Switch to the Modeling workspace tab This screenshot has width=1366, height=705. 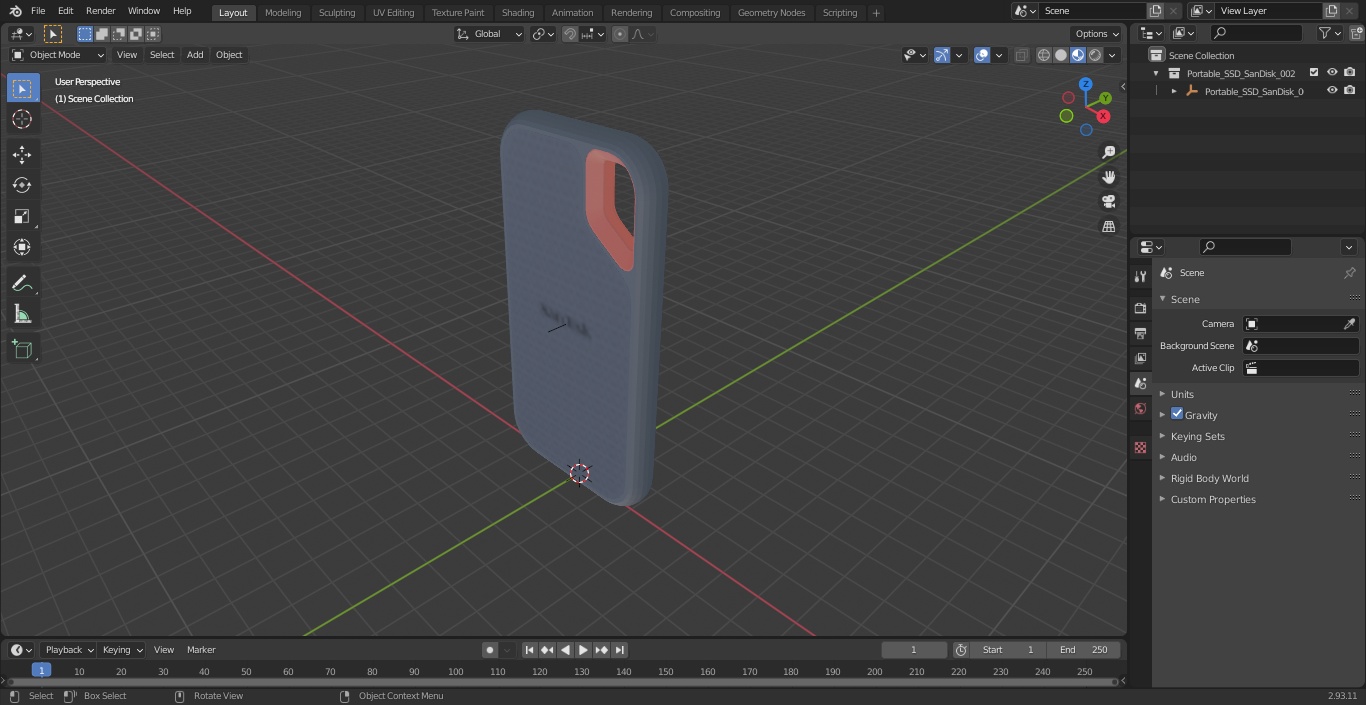point(283,12)
